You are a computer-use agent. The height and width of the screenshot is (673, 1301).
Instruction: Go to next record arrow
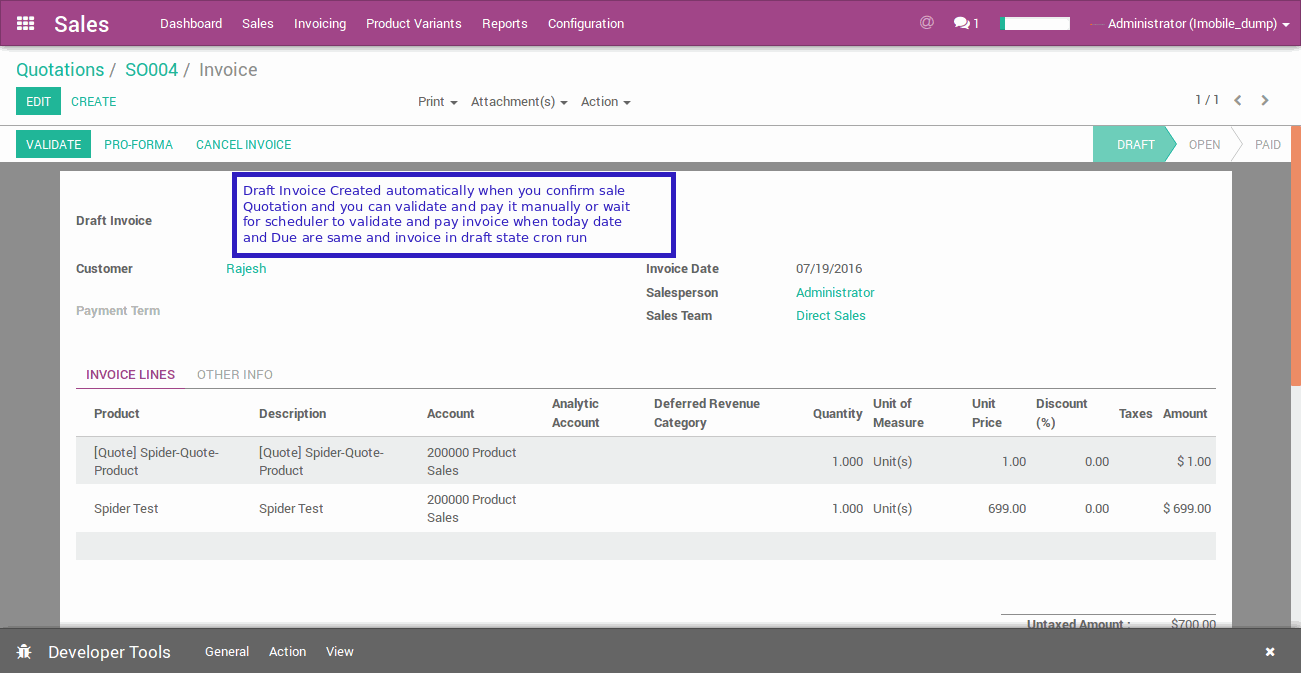1265,100
